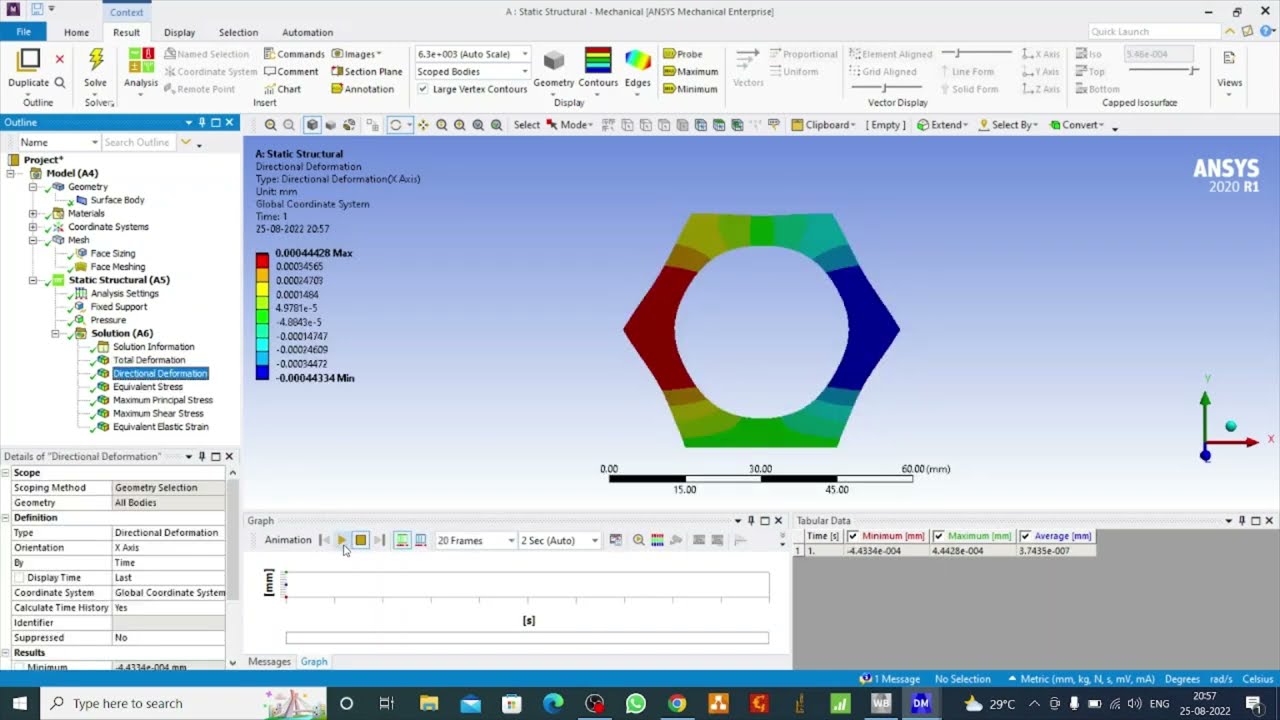The image size is (1280, 720).
Task: Open the Views ribbon icon
Action: [x=1229, y=60]
